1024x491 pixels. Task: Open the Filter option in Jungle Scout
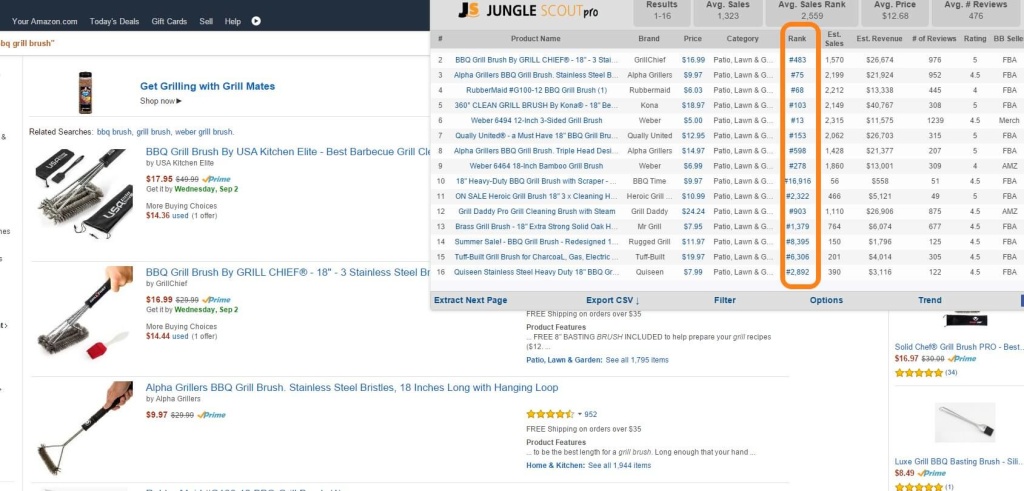725,300
